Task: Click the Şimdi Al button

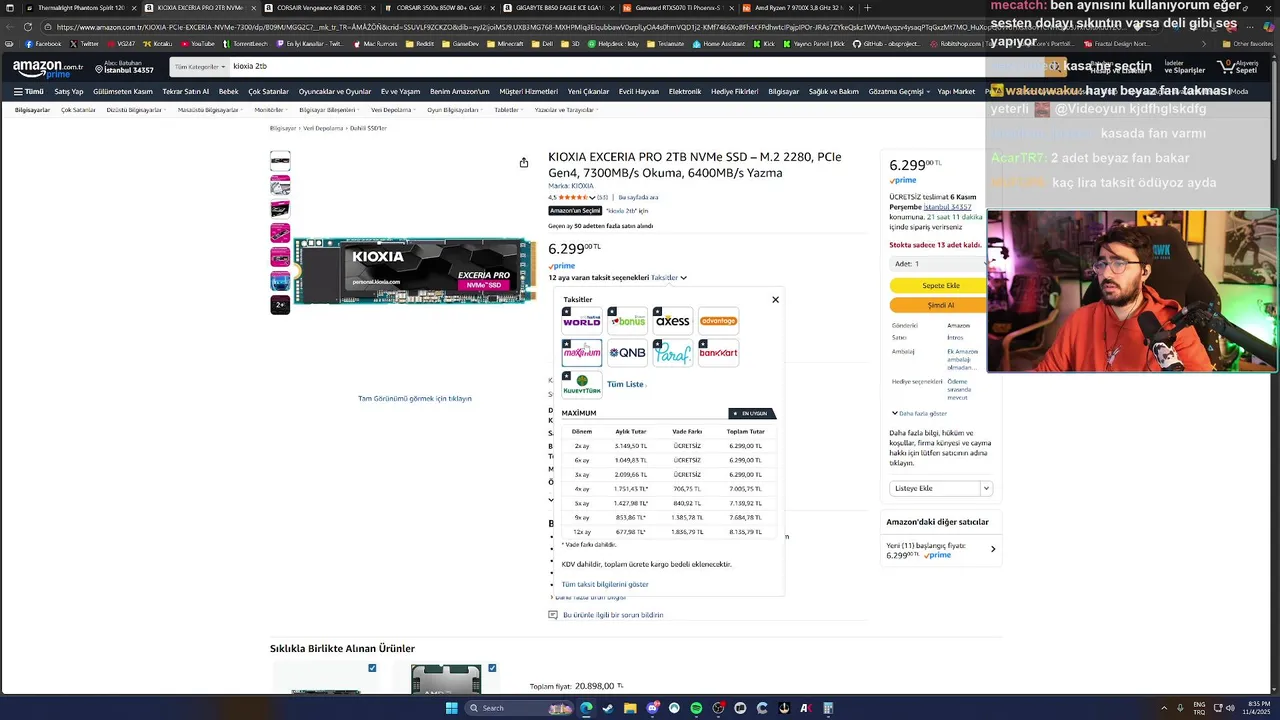Action: 940,305
